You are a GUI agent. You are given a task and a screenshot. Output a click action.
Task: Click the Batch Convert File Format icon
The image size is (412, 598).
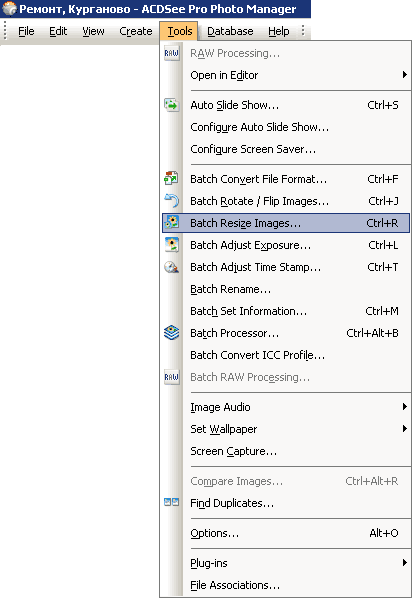pos(172,178)
